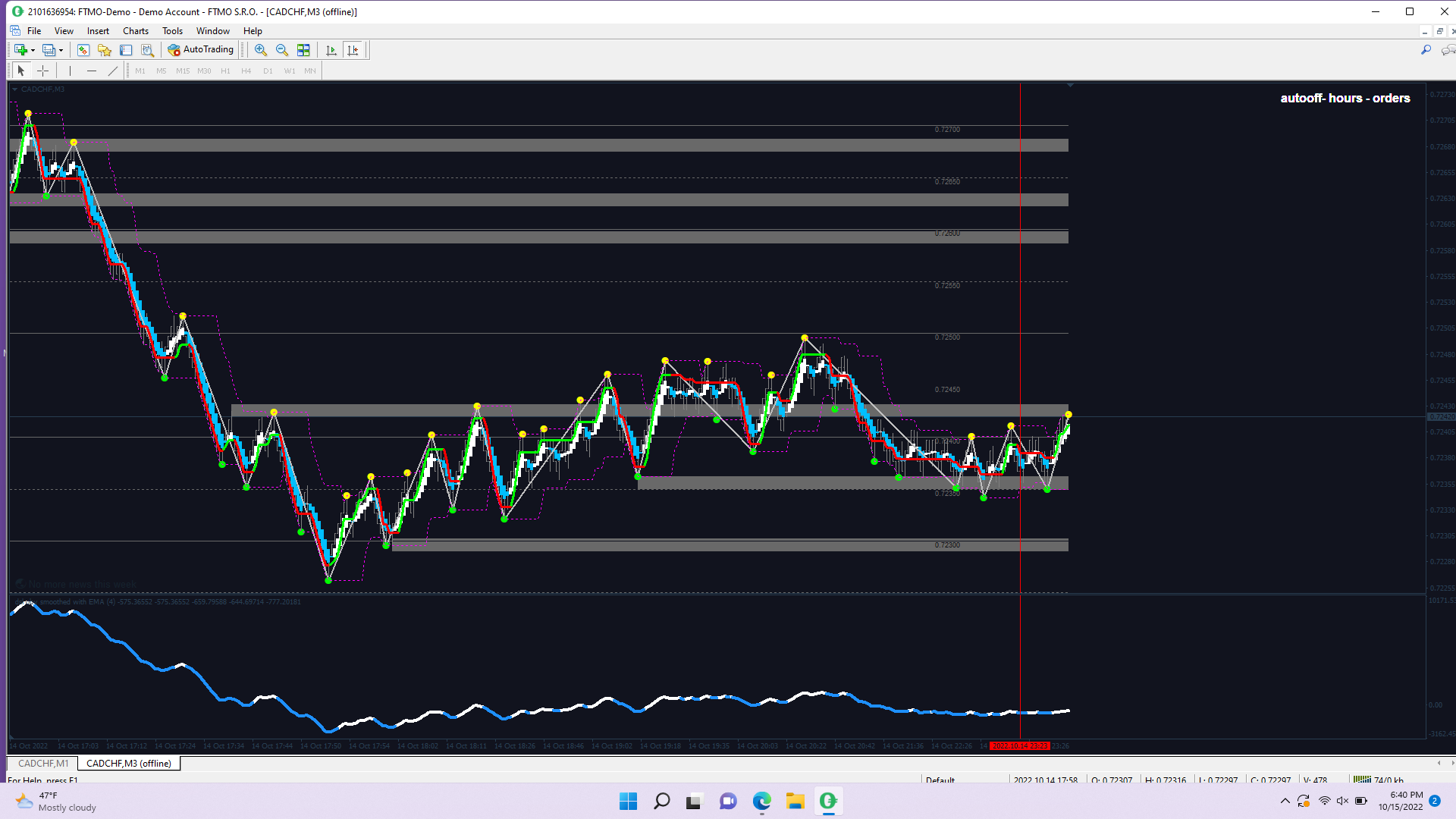Image resolution: width=1456 pixels, height=819 pixels.
Task: Click the Zoom In magnifier icon
Action: coord(261,50)
